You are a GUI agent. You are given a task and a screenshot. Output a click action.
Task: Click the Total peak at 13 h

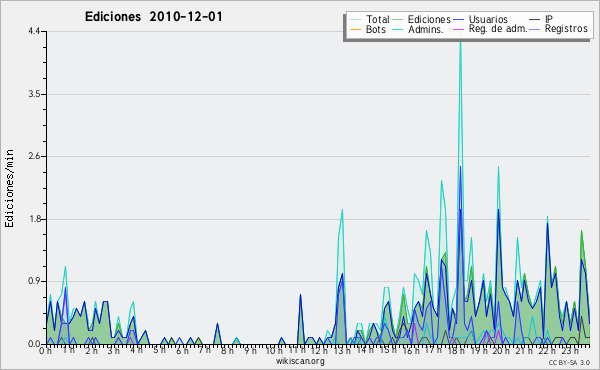pos(342,210)
